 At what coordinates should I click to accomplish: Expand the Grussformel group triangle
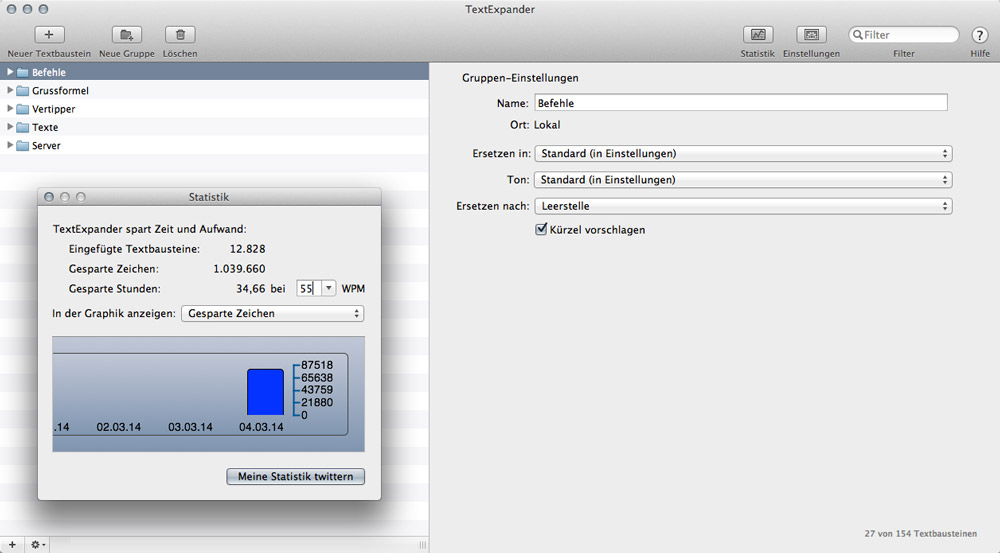(x=10, y=90)
